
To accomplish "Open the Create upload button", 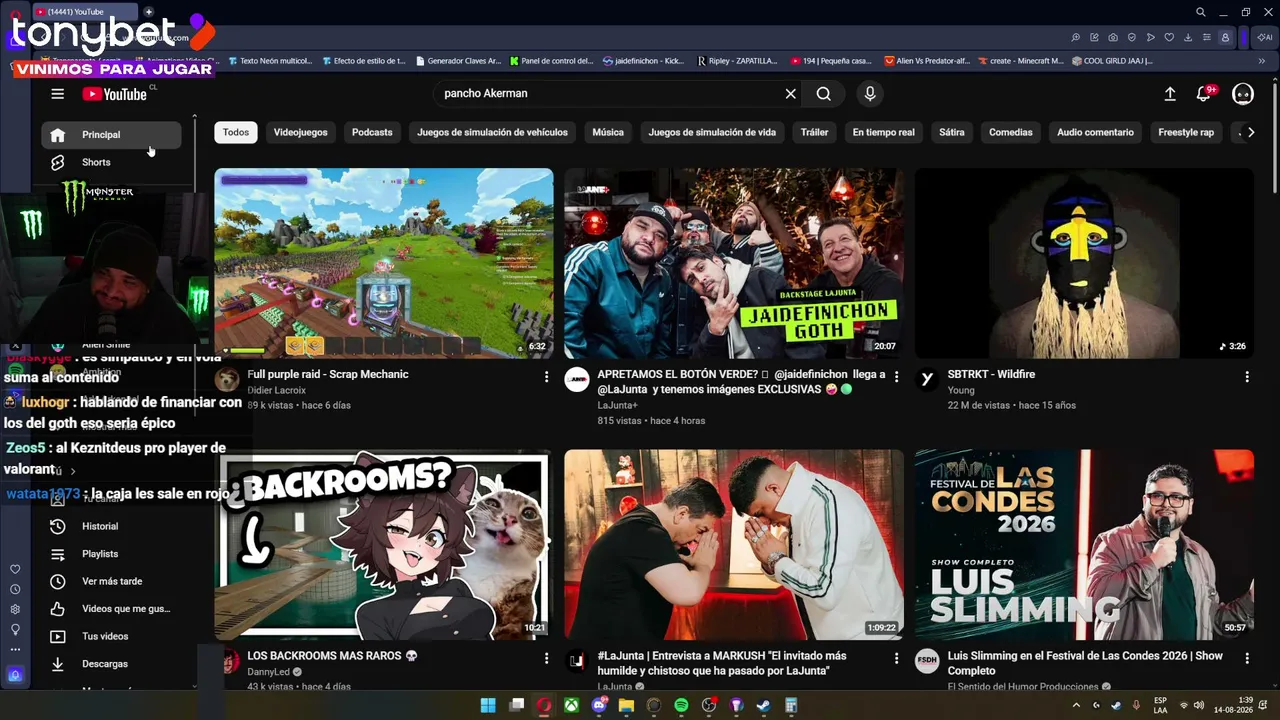I will [x=1170, y=94].
